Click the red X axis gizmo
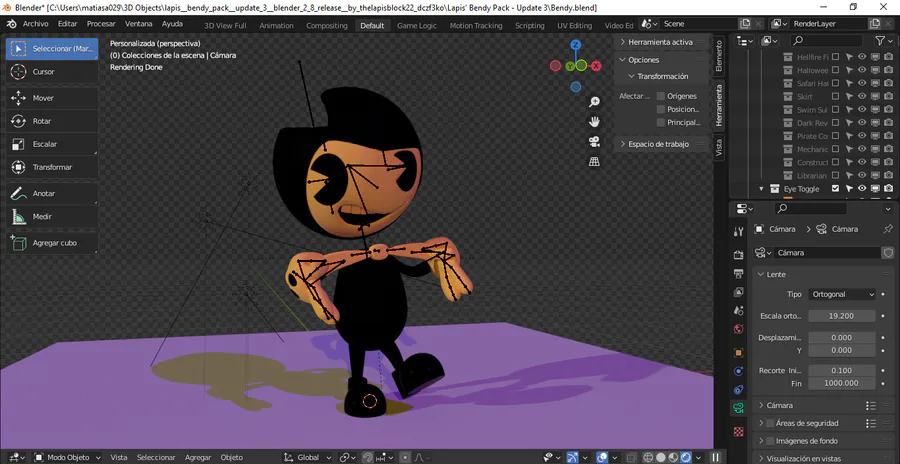900x464 pixels. (596, 66)
